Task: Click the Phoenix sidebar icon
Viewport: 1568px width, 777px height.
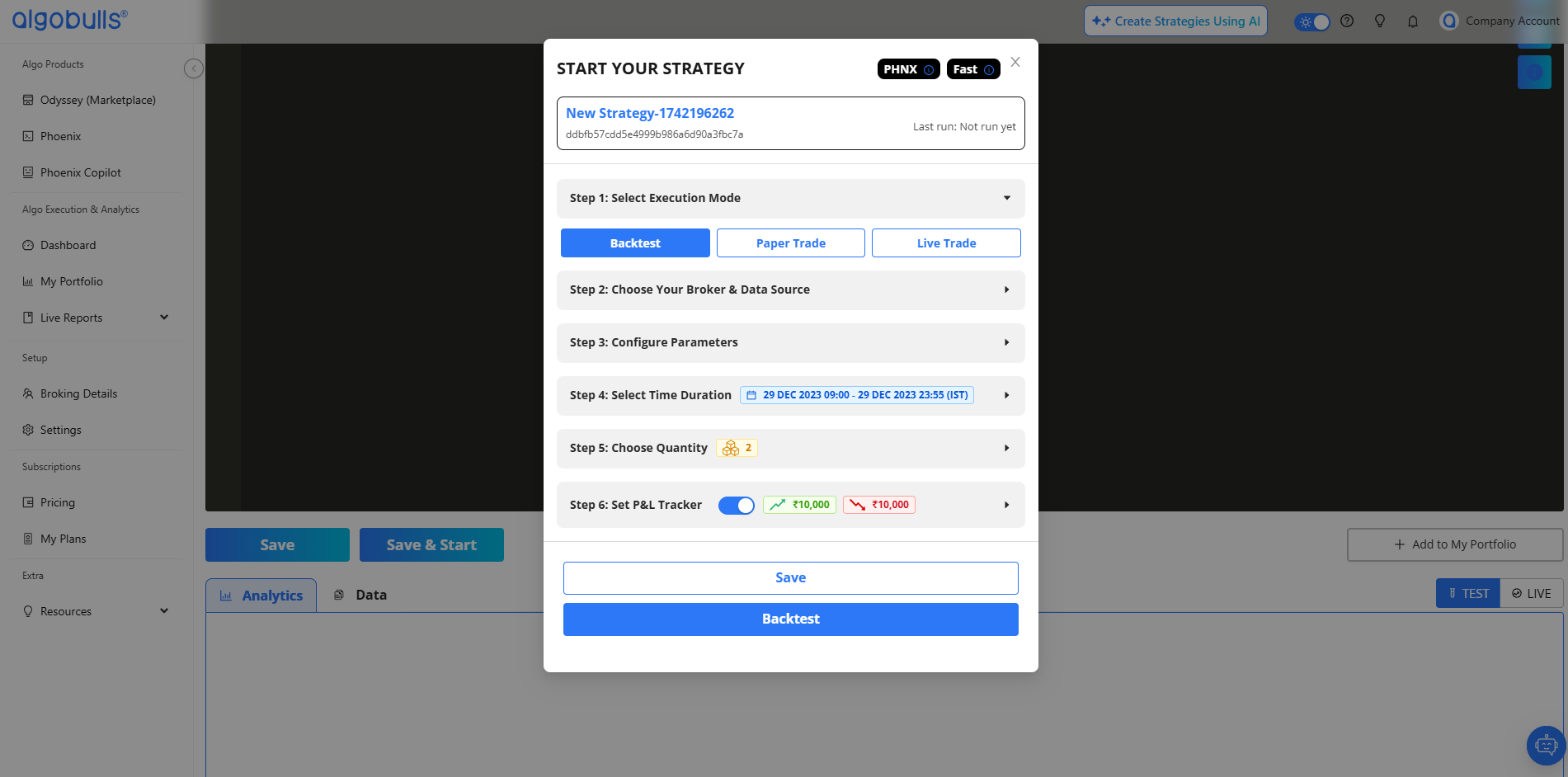Action: [28, 136]
